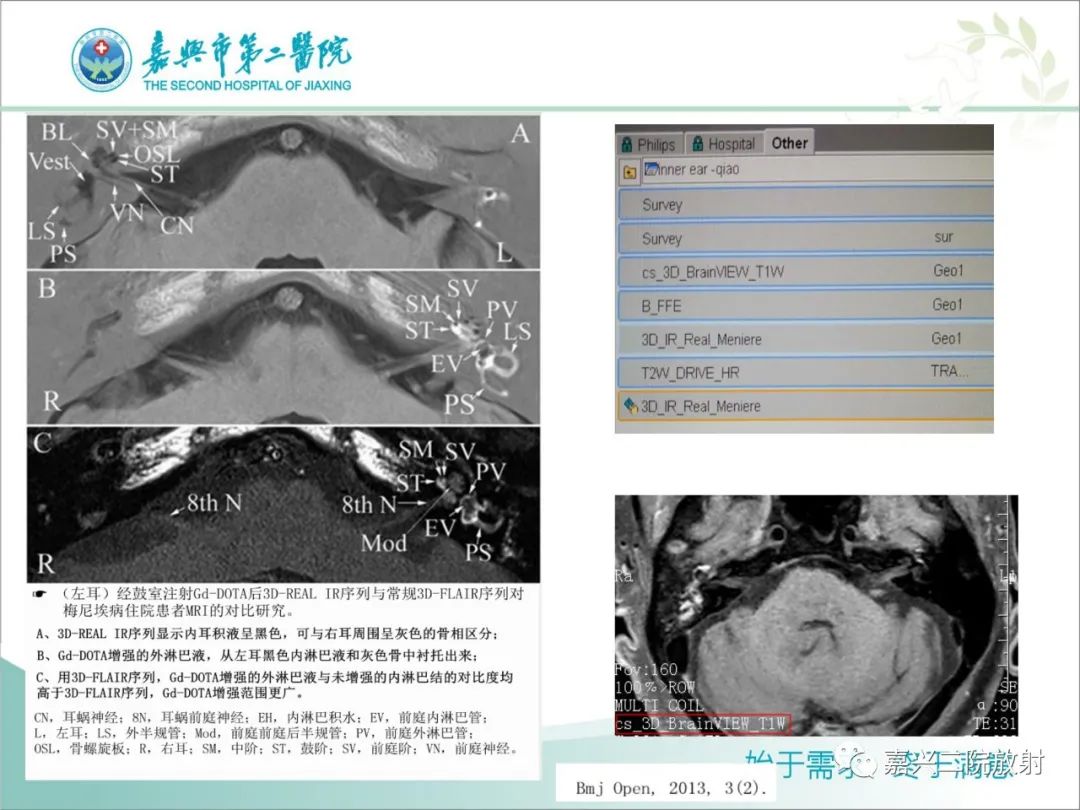The image size is (1080, 810).
Task: Click MRI panel B image
Action: click(x=283, y=346)
